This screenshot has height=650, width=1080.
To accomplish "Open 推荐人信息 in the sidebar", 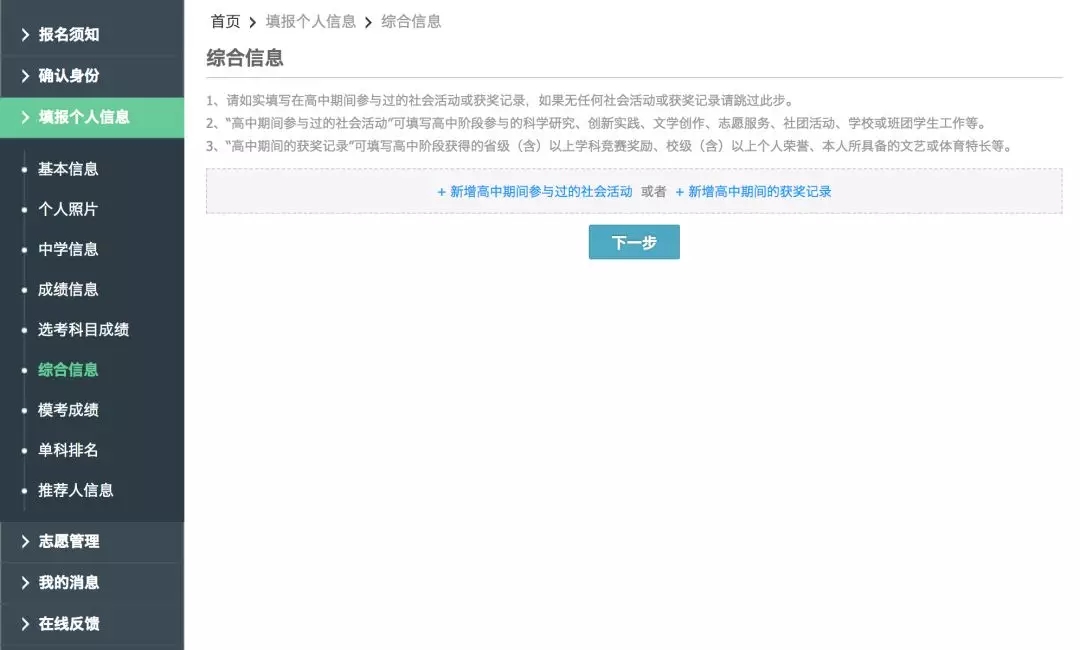I will (x=76, y=490).
